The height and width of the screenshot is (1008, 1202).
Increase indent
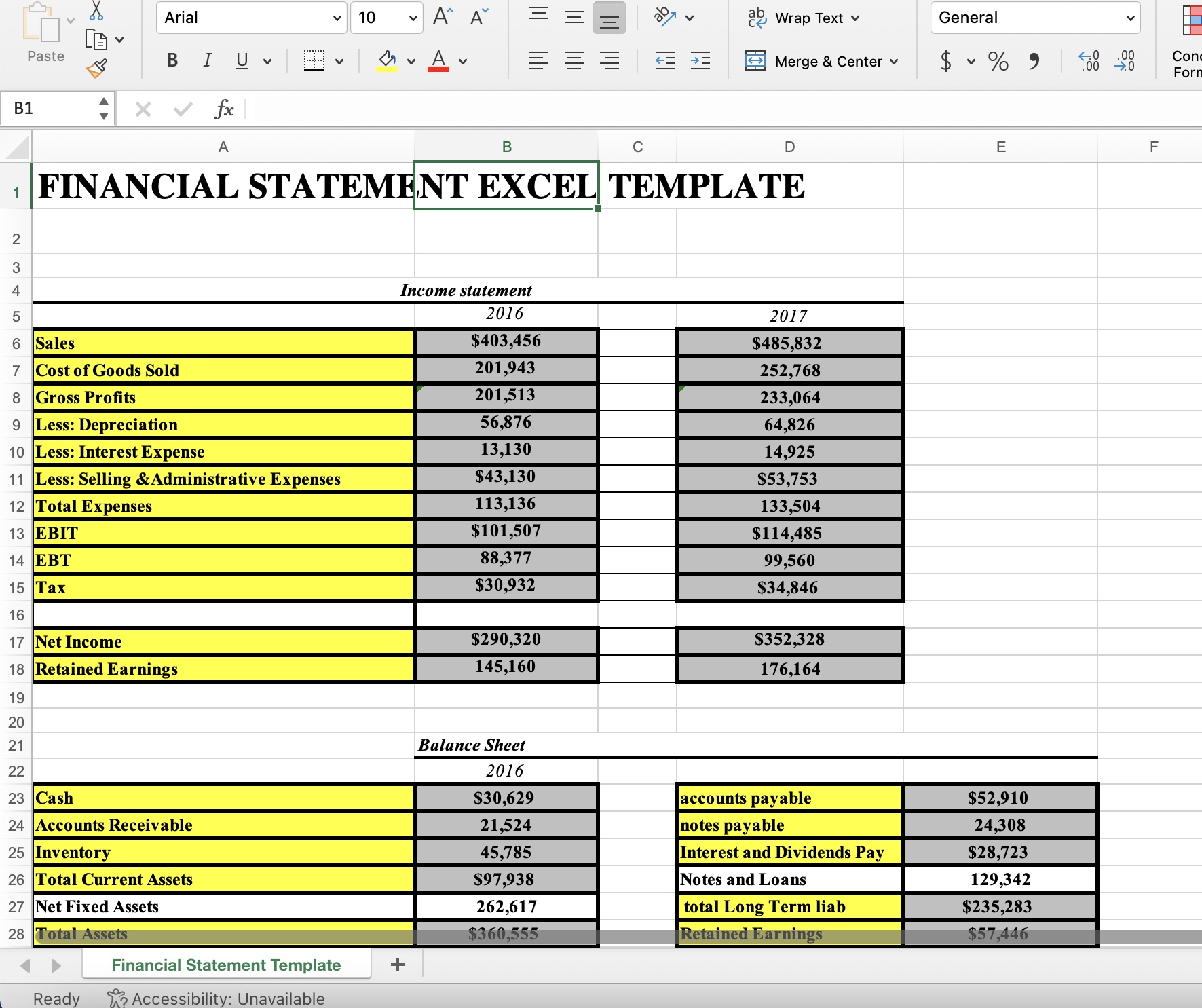tap(700, 61)
